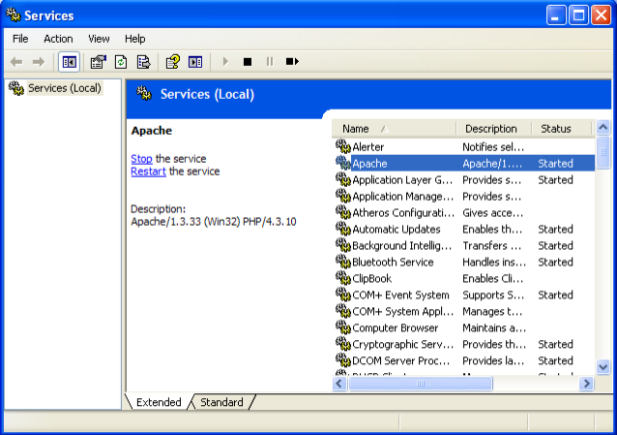Select Services (Local) in the console tree
This screenshot has width=617, height=435.
point(64,88)
